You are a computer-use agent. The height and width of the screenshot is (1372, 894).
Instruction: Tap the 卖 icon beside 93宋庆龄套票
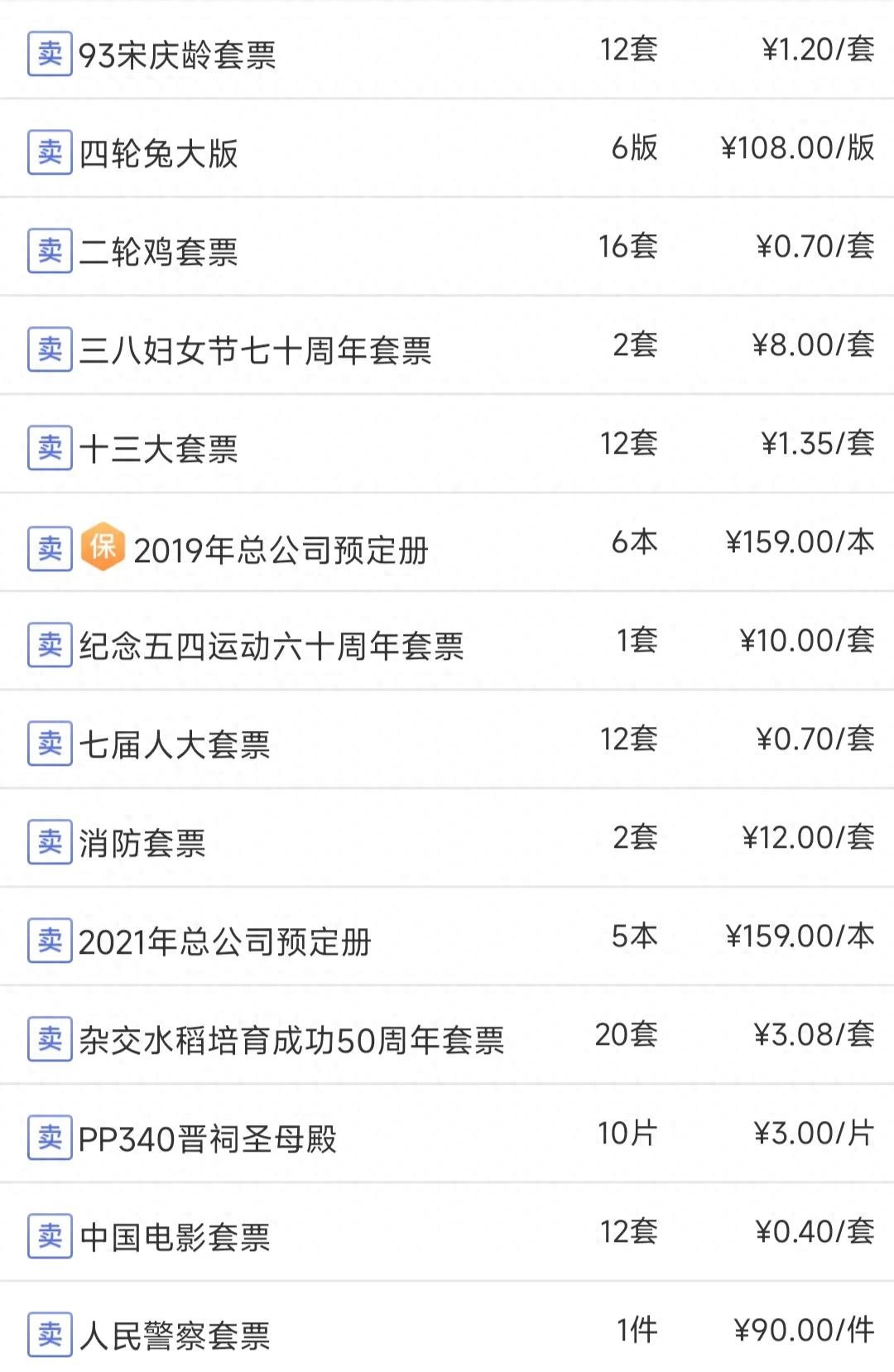tap(50, 54)
